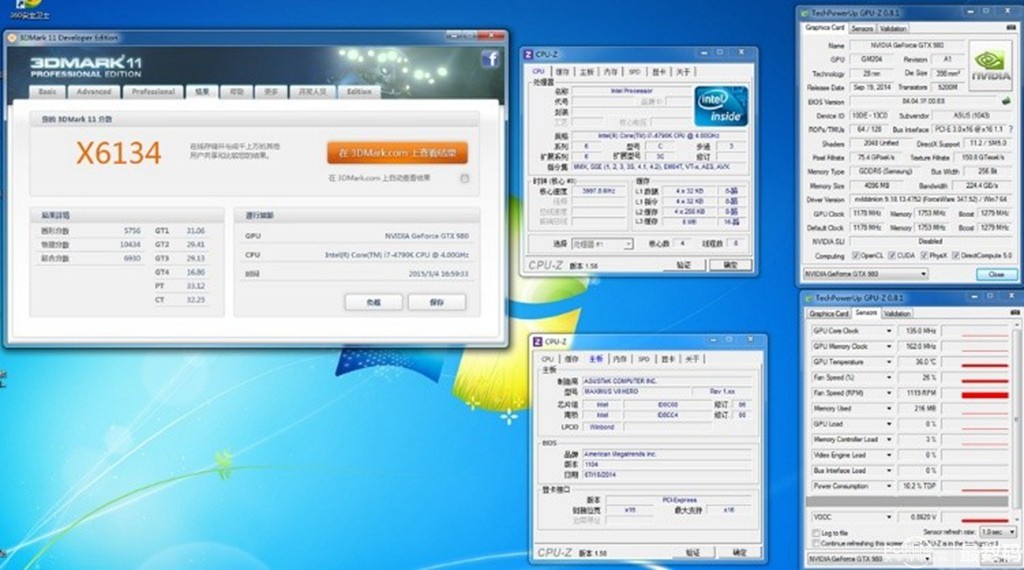Click the X6134 score in 3DMark

[118, 153]
